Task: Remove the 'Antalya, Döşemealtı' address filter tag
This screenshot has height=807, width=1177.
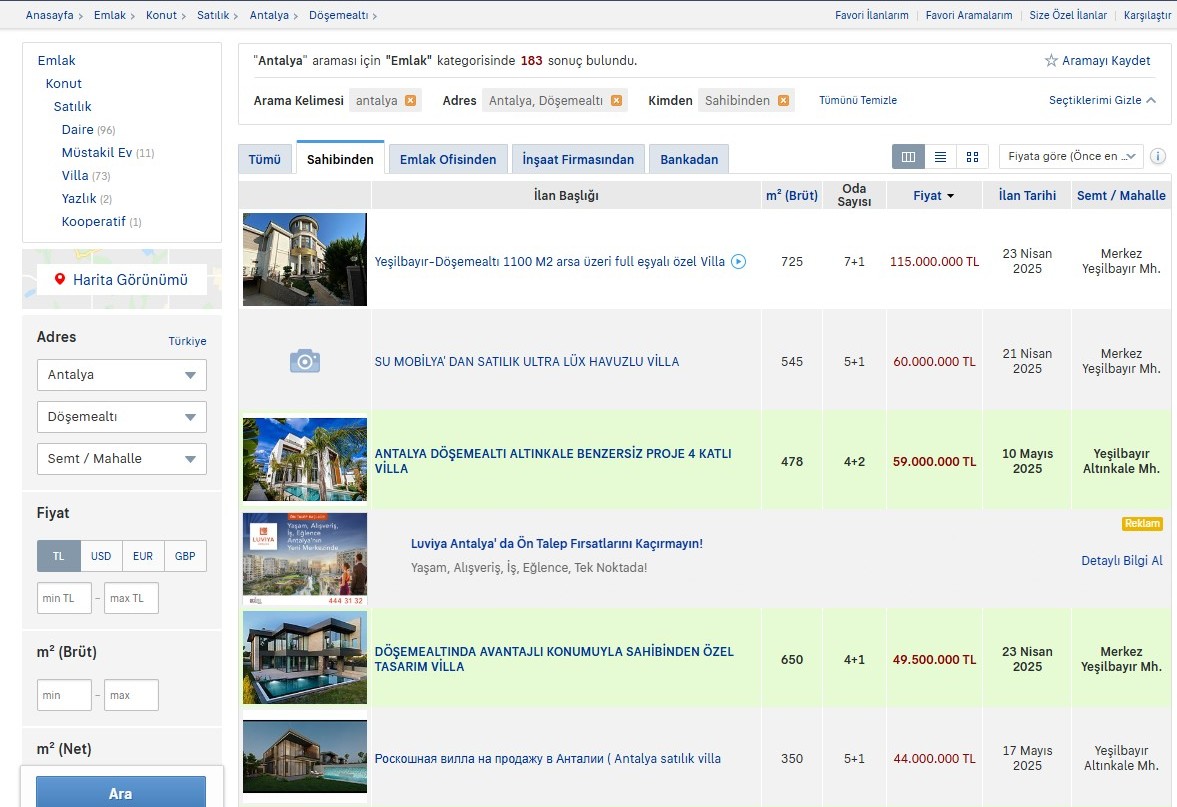Action: tap(616, 101)
